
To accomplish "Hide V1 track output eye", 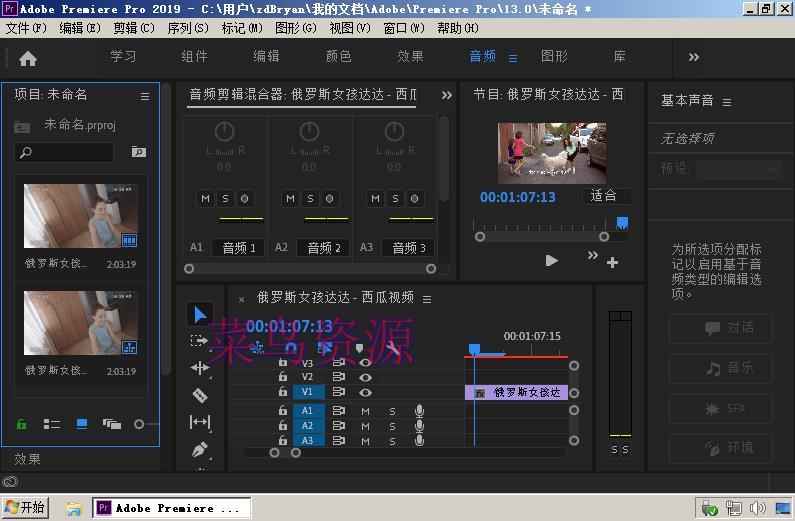I will [x=365, y=392].
